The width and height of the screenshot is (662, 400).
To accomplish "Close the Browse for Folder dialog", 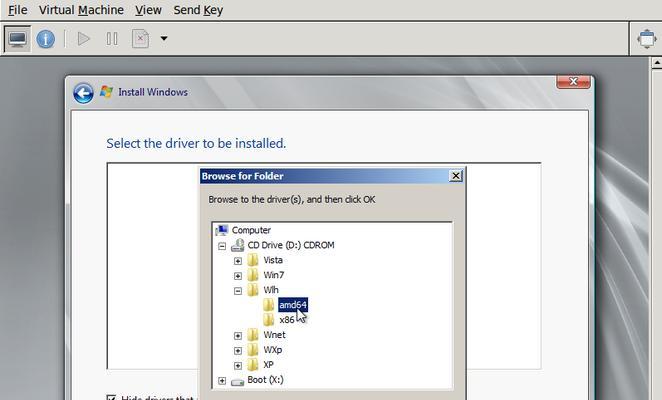I will [x=456, y=176].
